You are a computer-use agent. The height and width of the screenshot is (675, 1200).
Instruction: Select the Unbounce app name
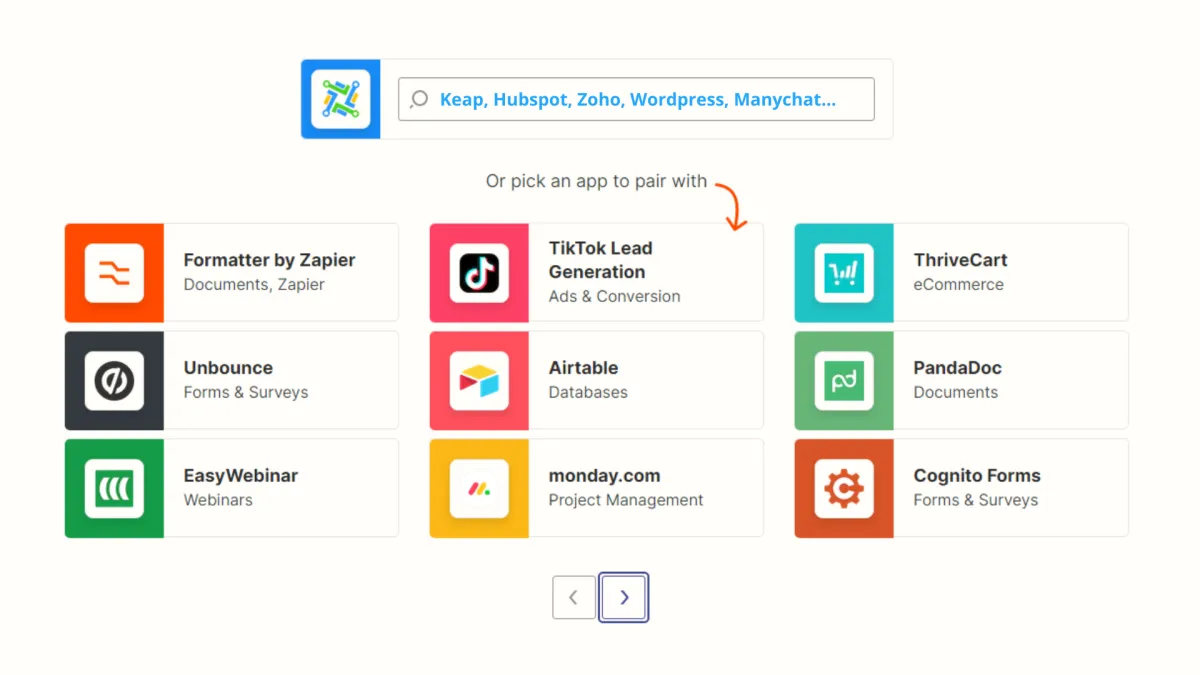[x=228, y=368]
